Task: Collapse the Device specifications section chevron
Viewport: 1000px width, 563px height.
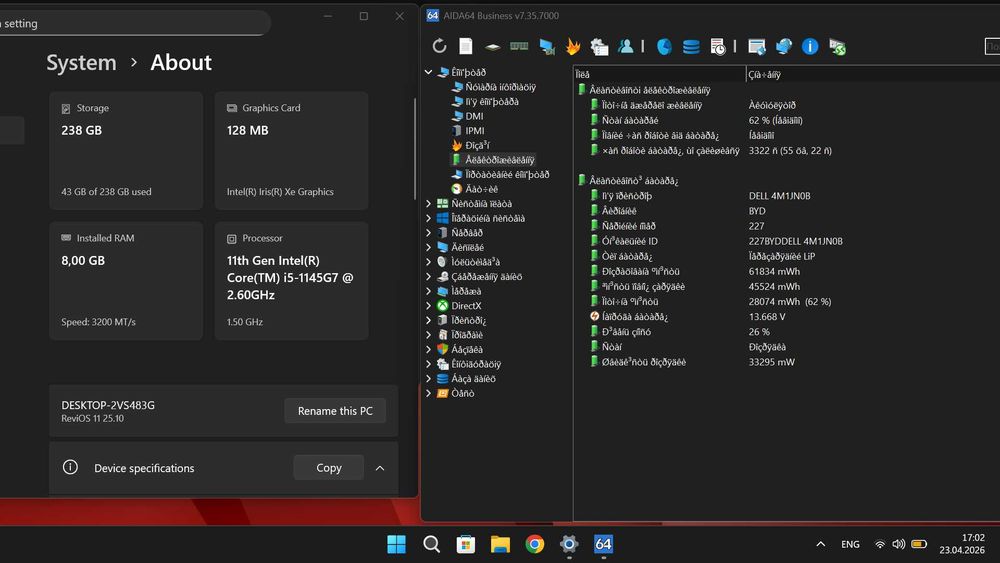Action: point(379,468)
